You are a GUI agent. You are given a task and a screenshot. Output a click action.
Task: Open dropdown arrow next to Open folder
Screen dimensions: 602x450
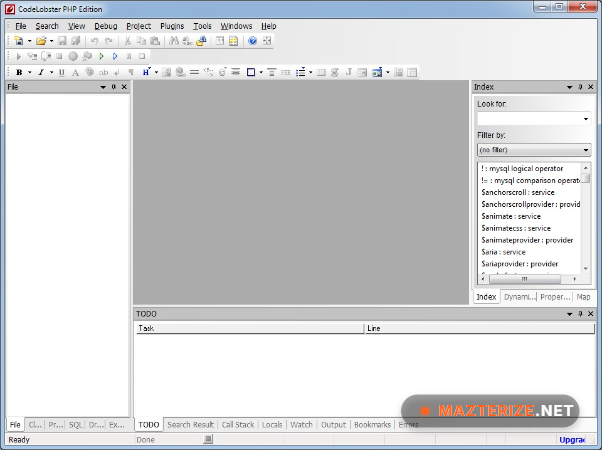[51, 41]
